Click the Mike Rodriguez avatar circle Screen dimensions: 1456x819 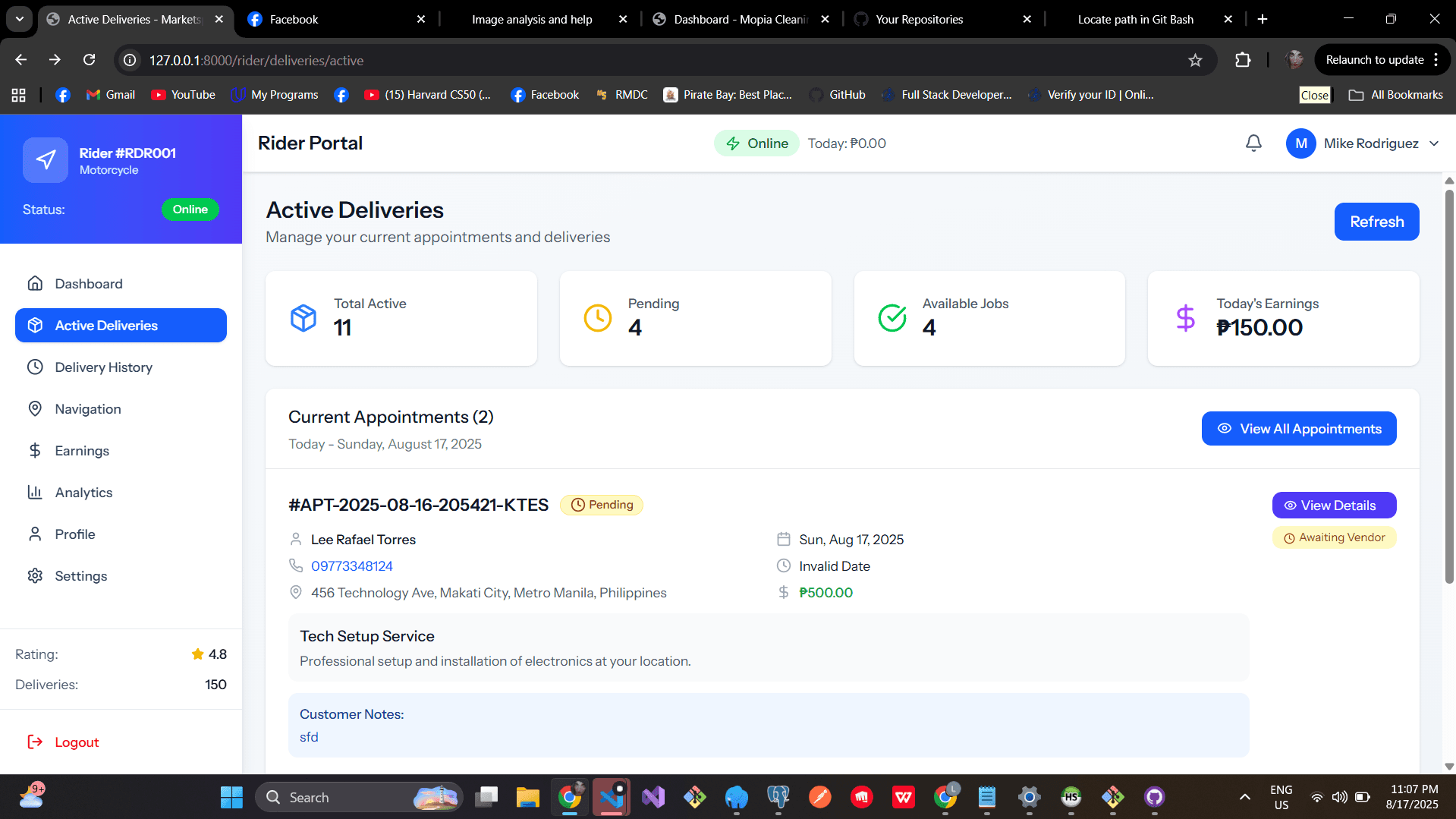click(1300, 143)
